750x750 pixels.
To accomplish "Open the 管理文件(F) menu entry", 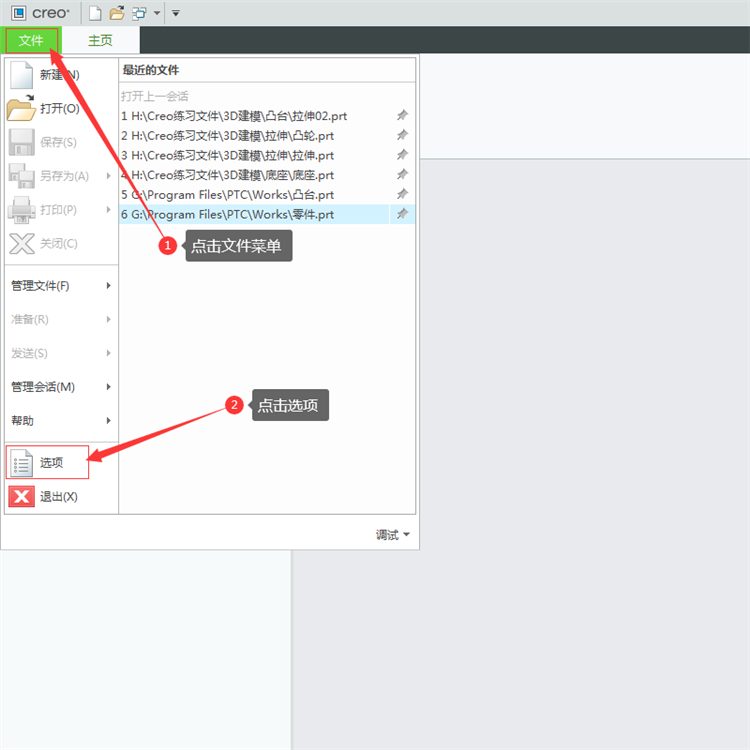I will pos(61,286).
